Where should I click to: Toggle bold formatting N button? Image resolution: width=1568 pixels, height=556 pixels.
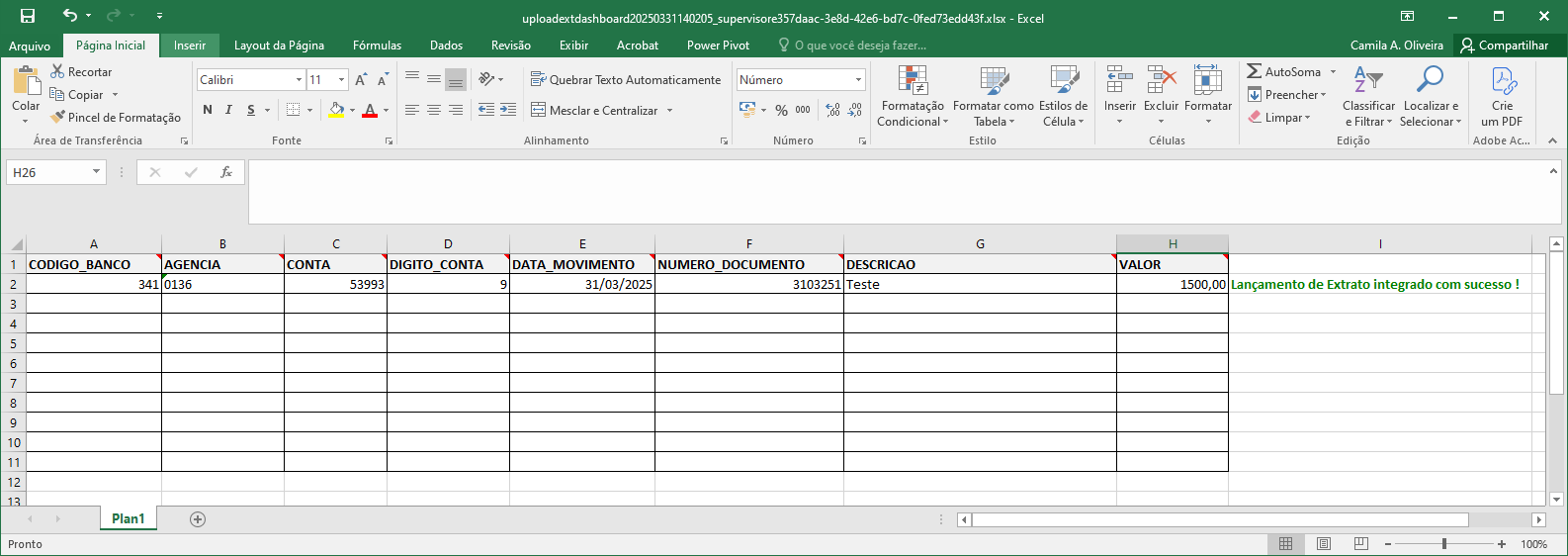(208, 110)
